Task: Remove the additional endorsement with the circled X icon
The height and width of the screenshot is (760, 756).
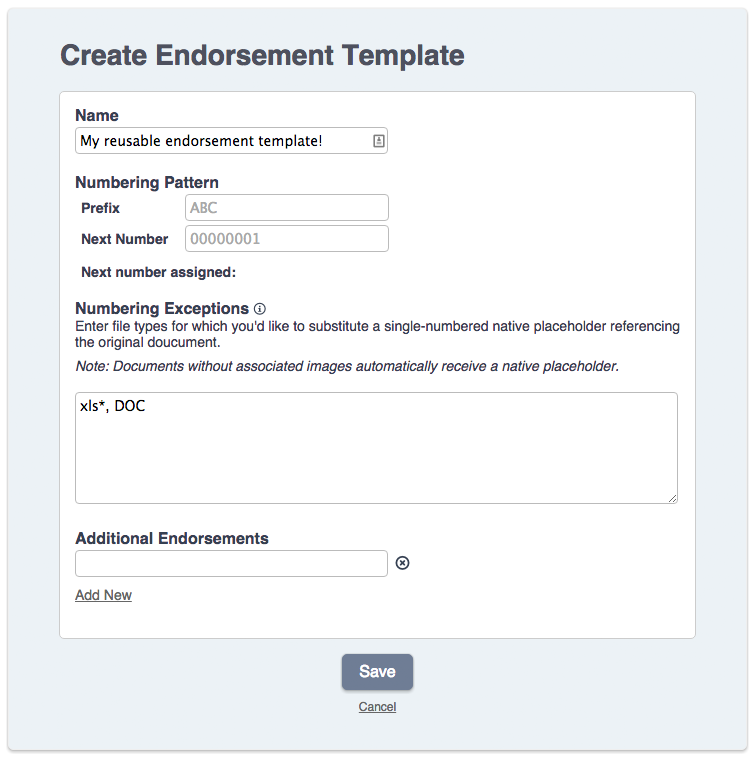Action: (x=402, y=563)
